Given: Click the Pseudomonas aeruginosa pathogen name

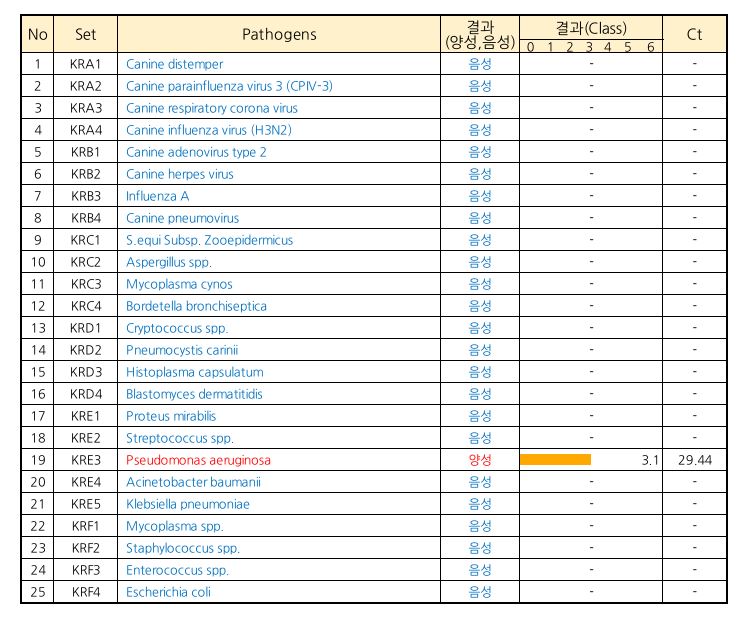Looking at the screenshot, I should pos(198,460).
